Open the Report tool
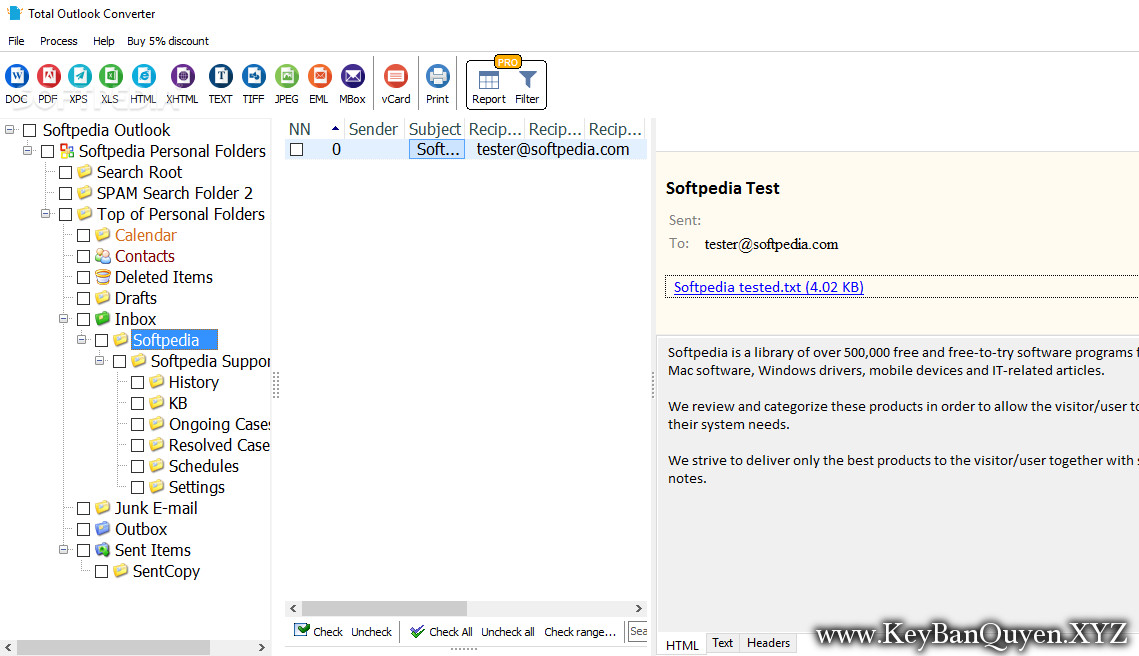 pyautogui.click(x=489, y=87)
